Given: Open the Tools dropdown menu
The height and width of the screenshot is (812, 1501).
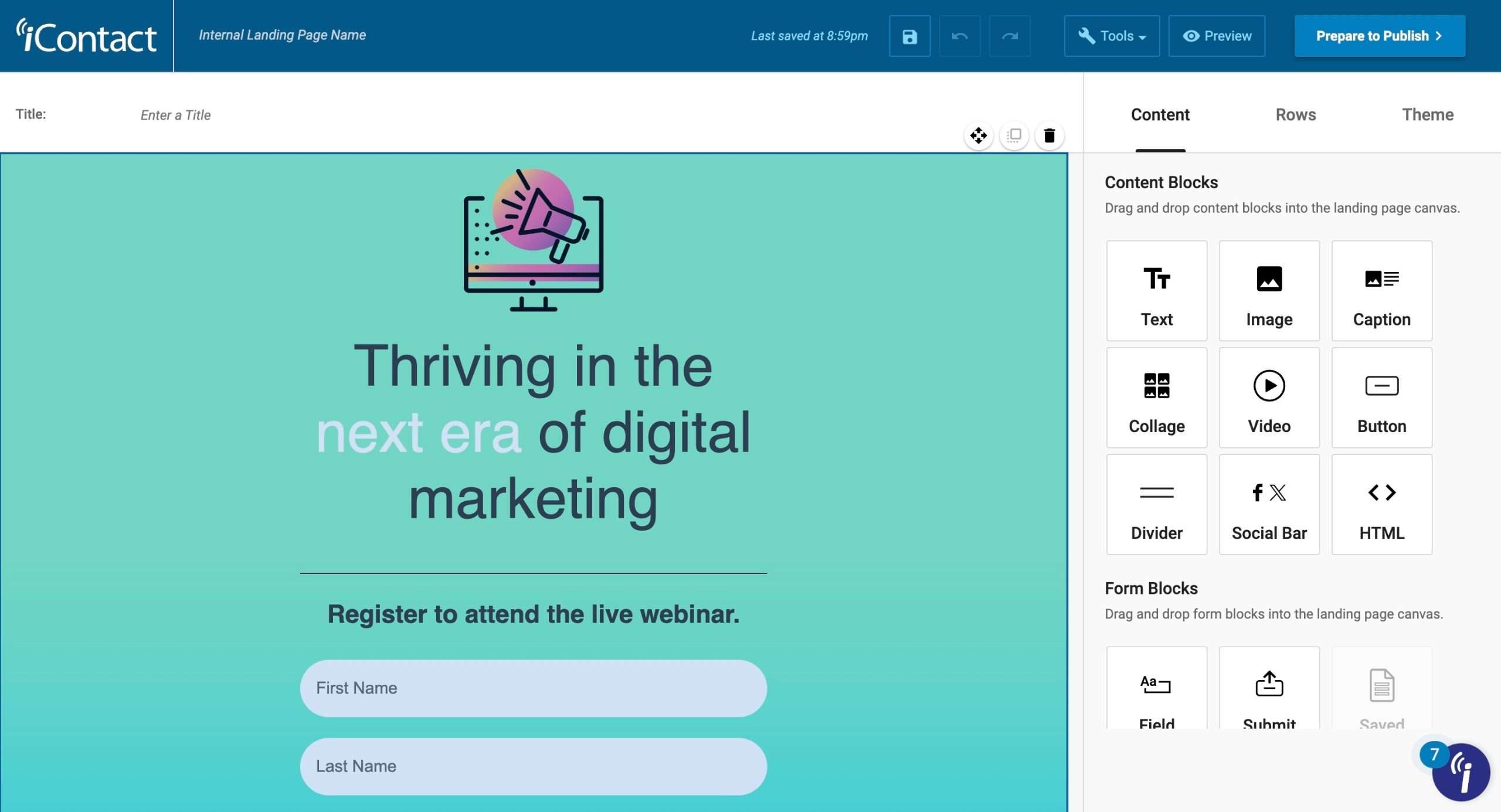Looking at the screenshot, I should click(1112, 36).
